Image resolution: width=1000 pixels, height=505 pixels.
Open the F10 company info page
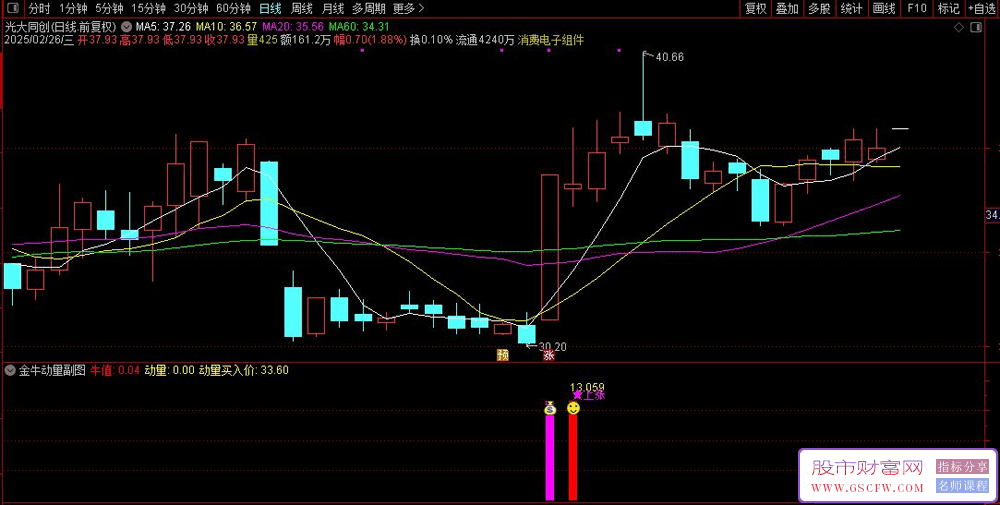click(x=916, y=8)
